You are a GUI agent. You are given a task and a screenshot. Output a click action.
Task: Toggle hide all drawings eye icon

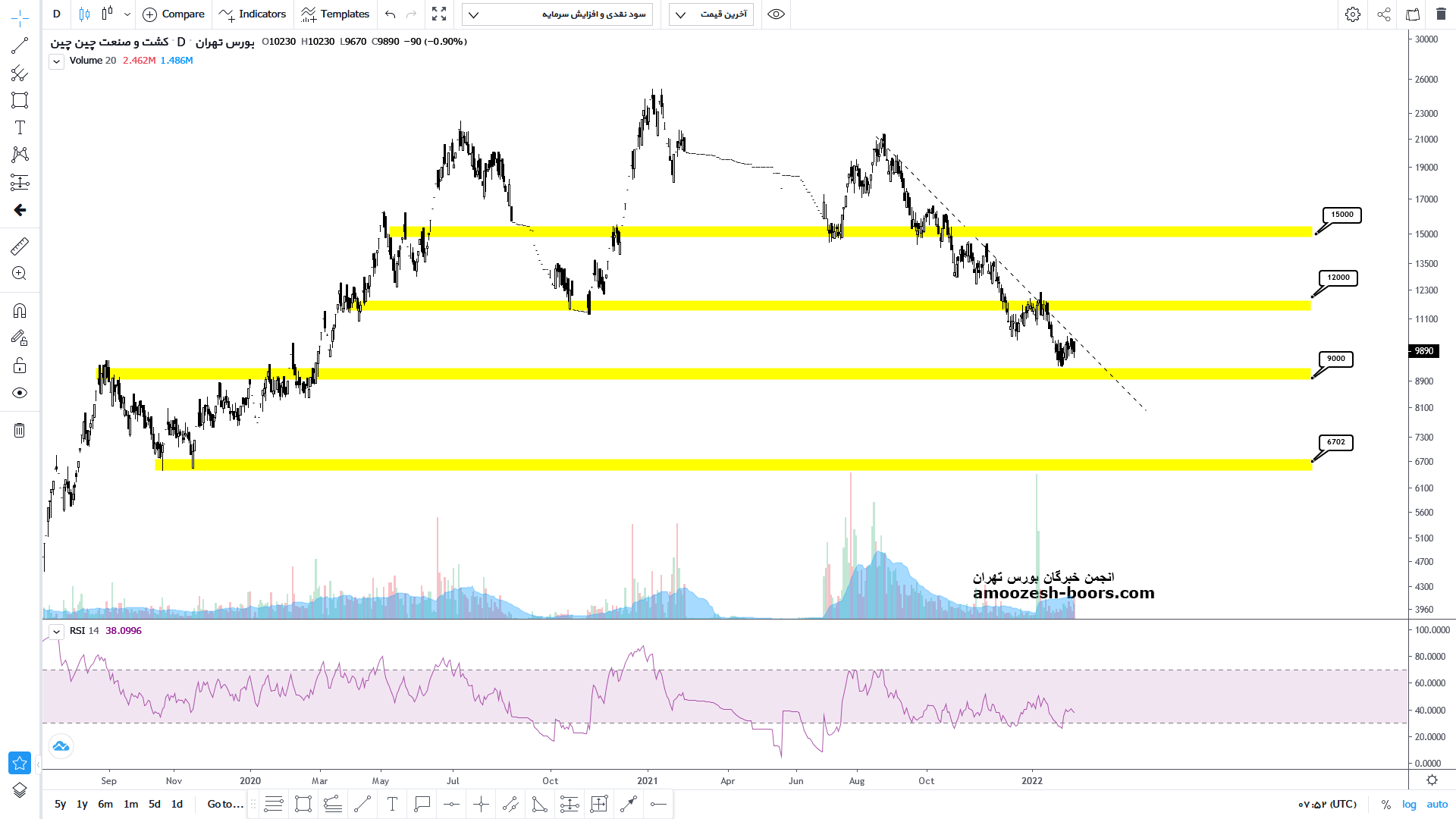(x=20, y=393)
